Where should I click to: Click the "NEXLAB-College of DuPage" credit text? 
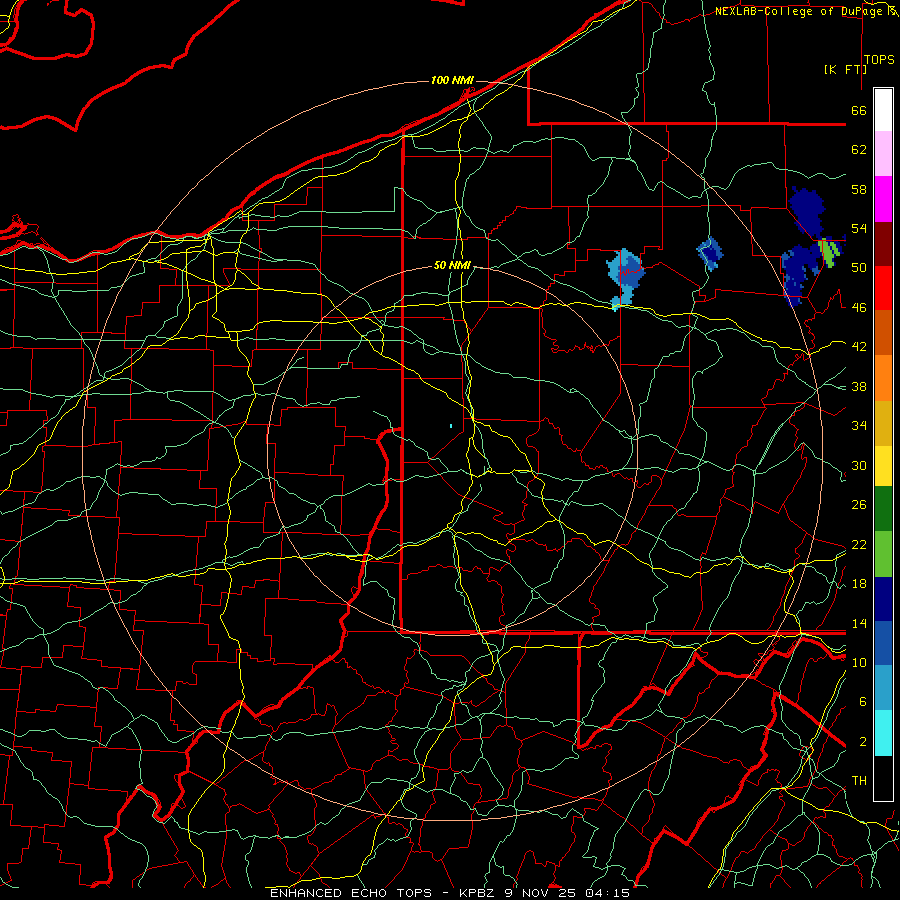798,11
